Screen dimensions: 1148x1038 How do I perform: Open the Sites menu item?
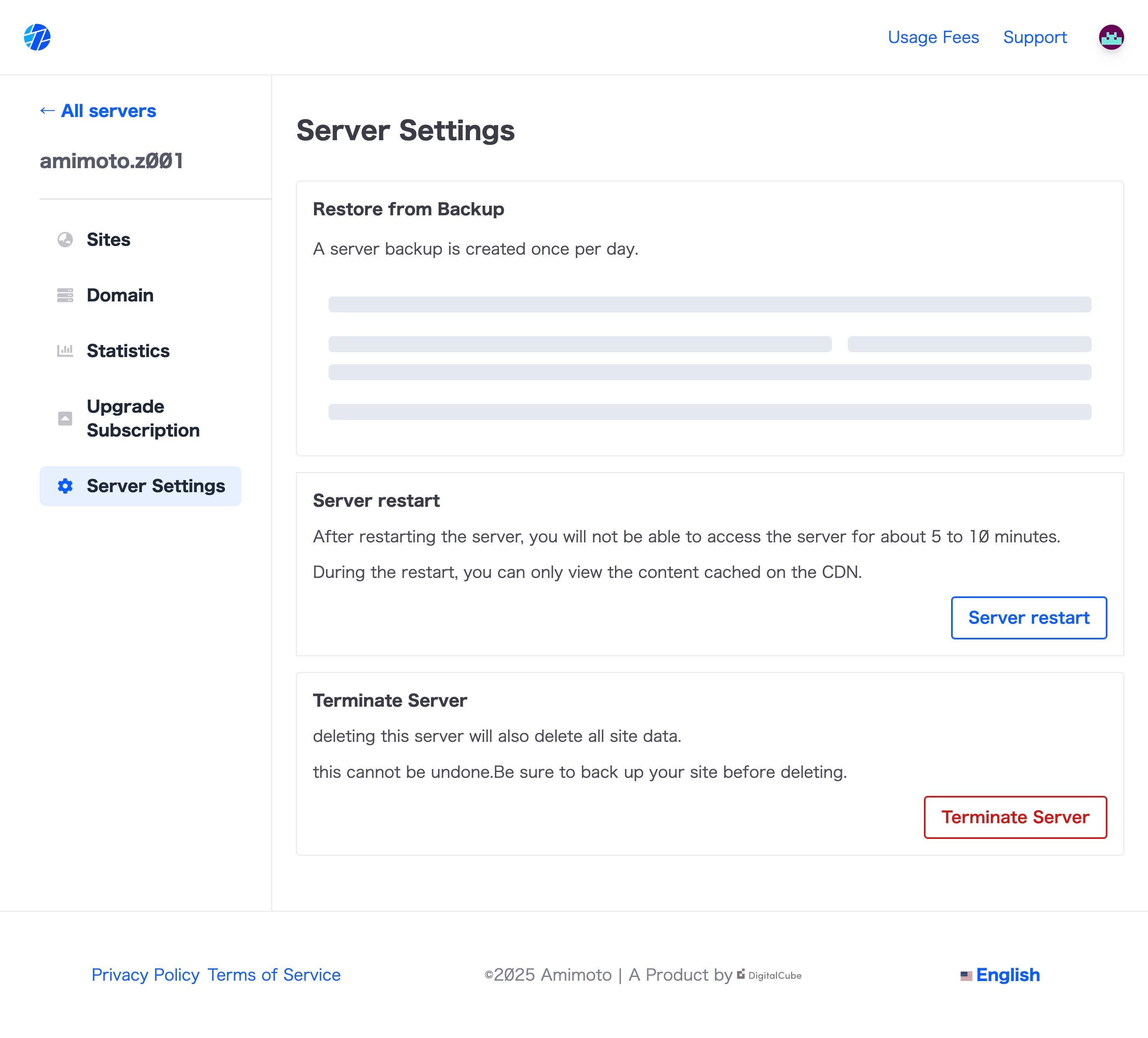tap(108, 240)
